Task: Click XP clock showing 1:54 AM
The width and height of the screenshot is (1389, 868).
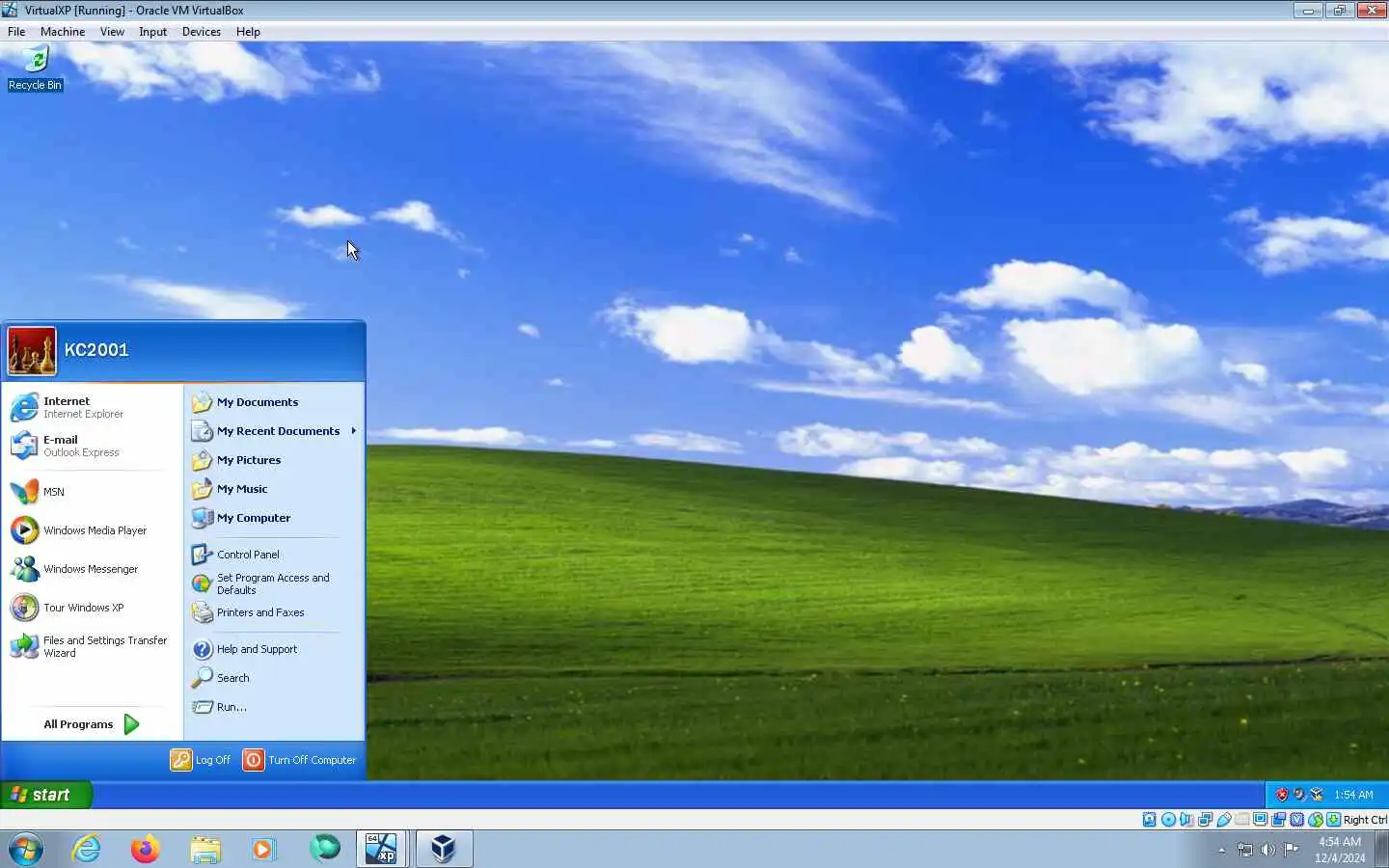Action: 1353,795
